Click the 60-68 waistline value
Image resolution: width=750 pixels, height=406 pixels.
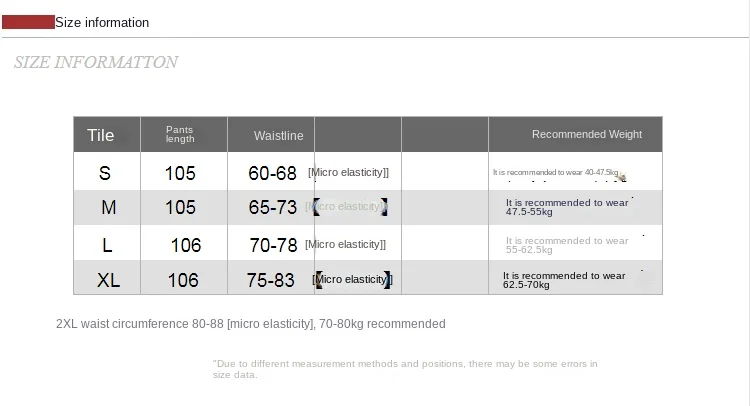(272, 173)
